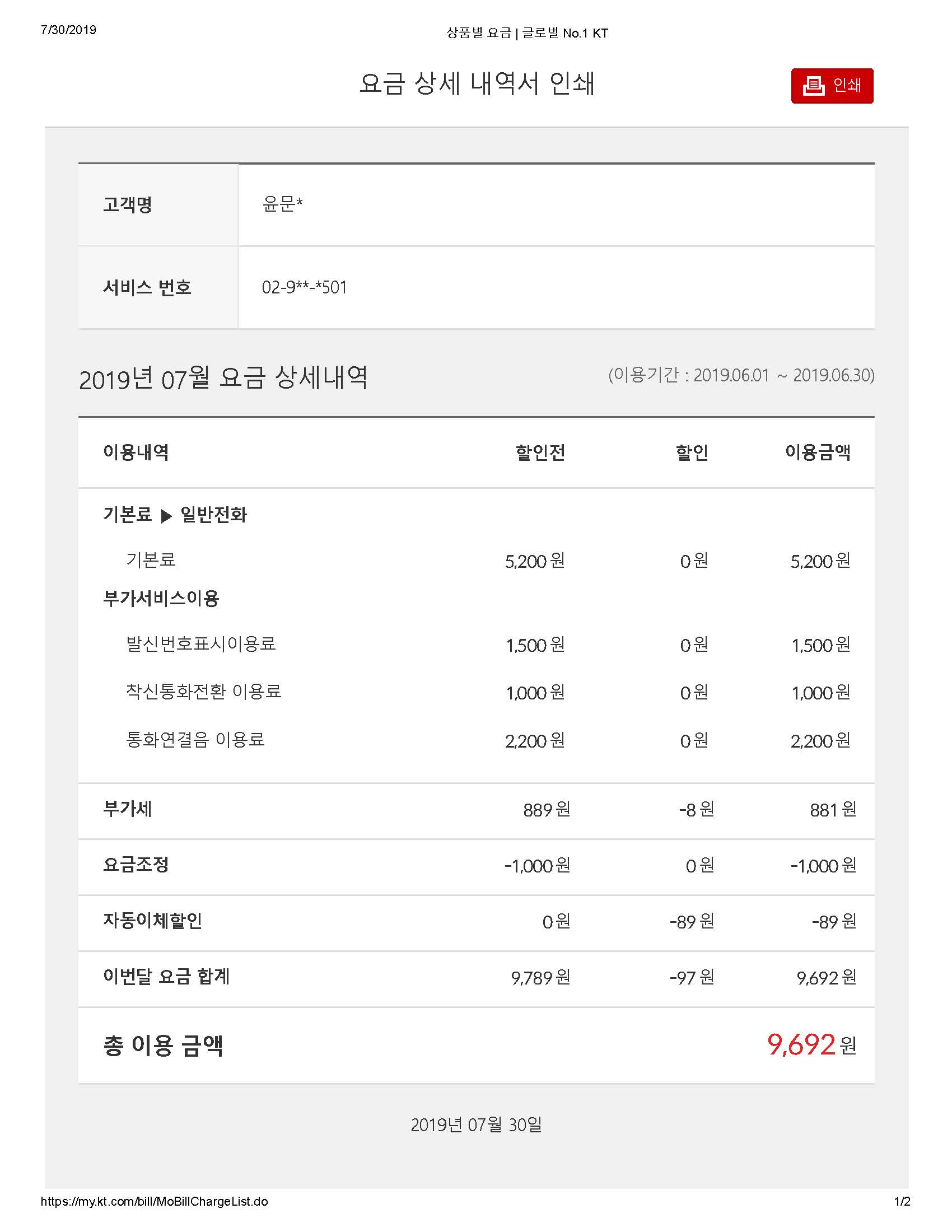Click the 이용기간 usage period text
This screenshot has width=952, height=1232.
click(740, 375)
